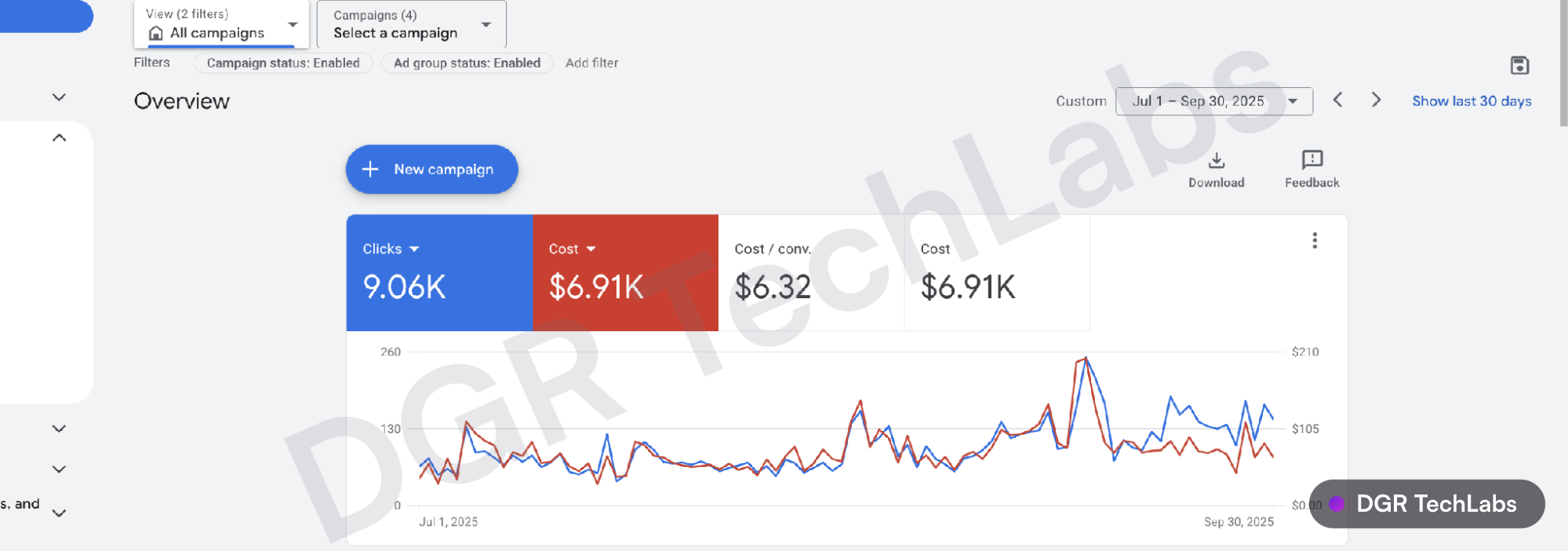The width and height of the screenshot is (1568, 551).
Task: Select the Cost / conv. metric card
Action: tap(811, 272)
